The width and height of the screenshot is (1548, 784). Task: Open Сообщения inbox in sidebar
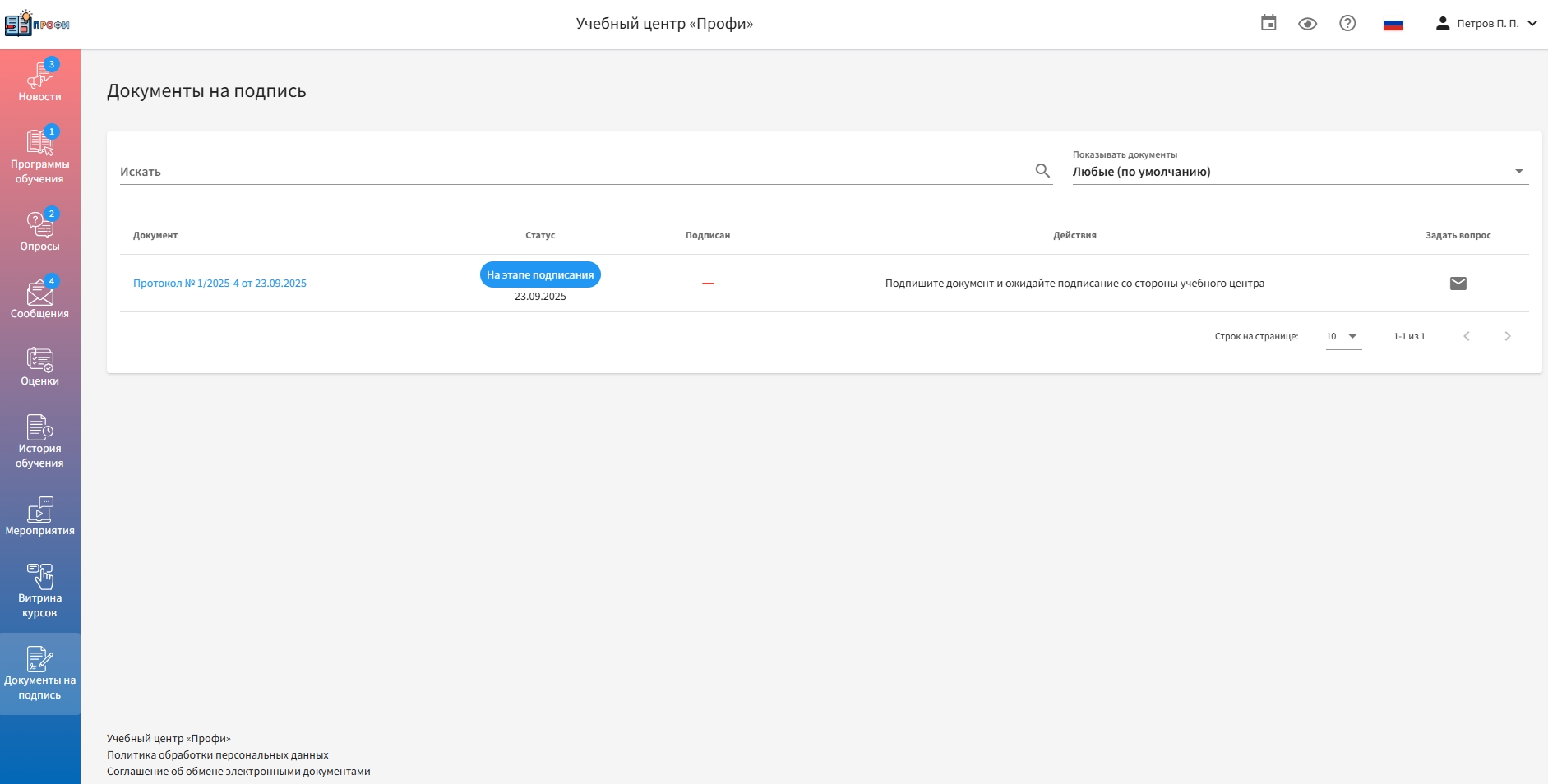tap(39, 298)
